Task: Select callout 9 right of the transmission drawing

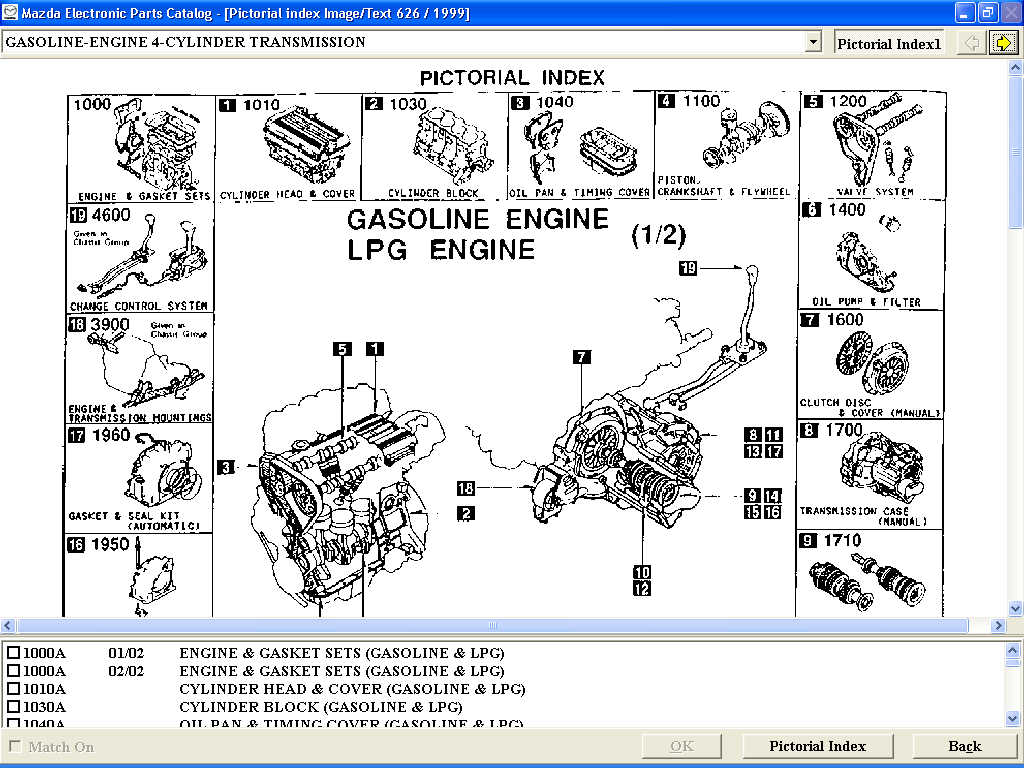Action: [753, 496]
